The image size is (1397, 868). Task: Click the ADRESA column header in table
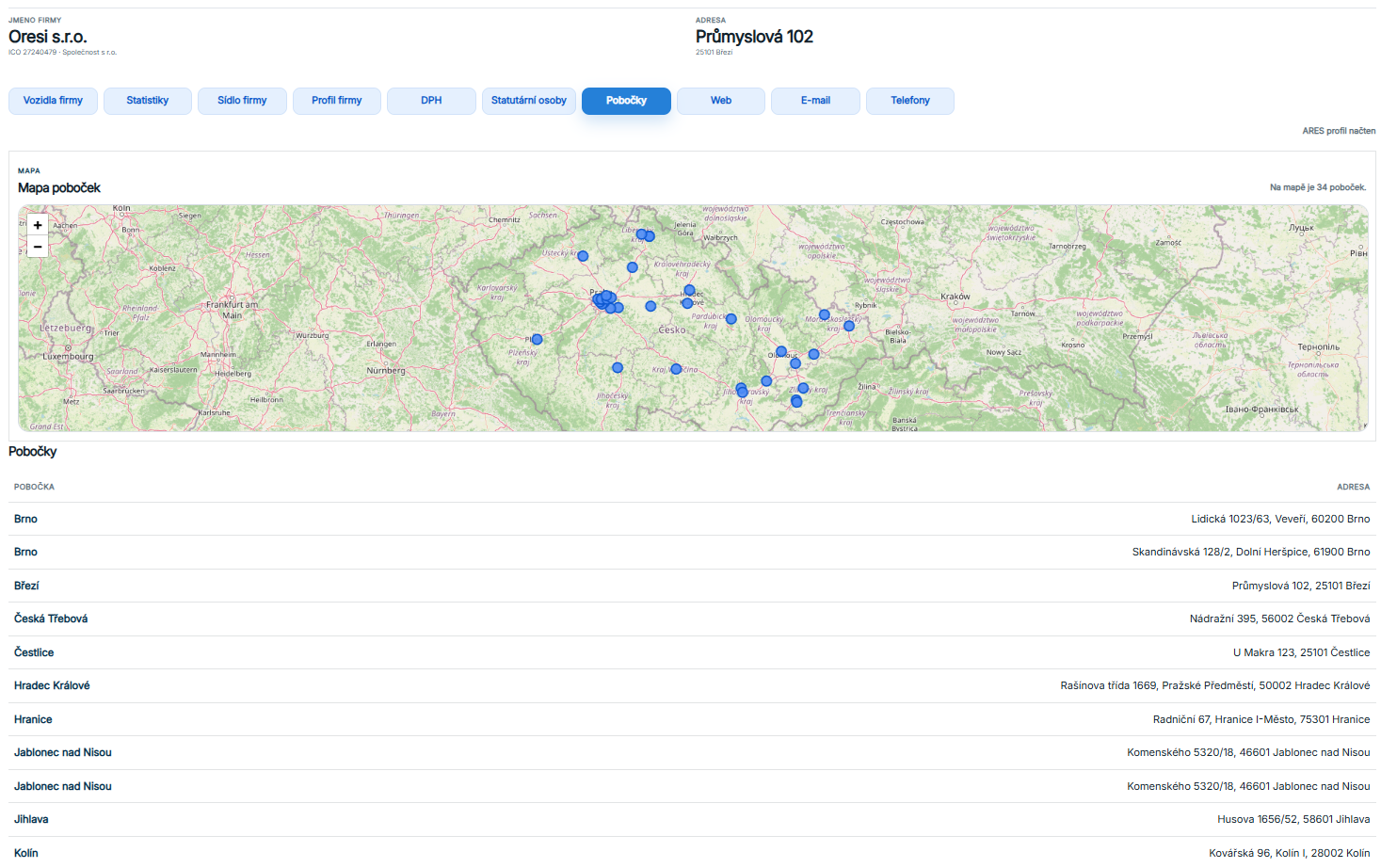(x=1354, y=487)
